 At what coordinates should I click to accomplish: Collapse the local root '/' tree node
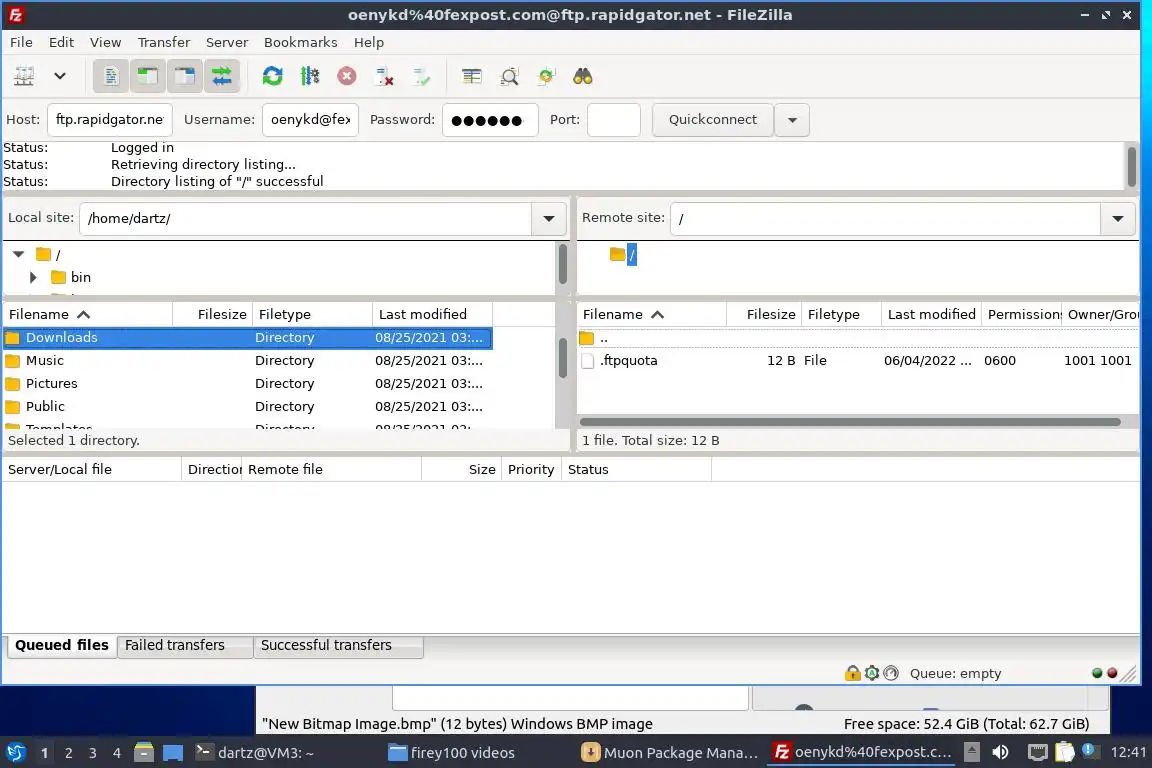[18, 254]
